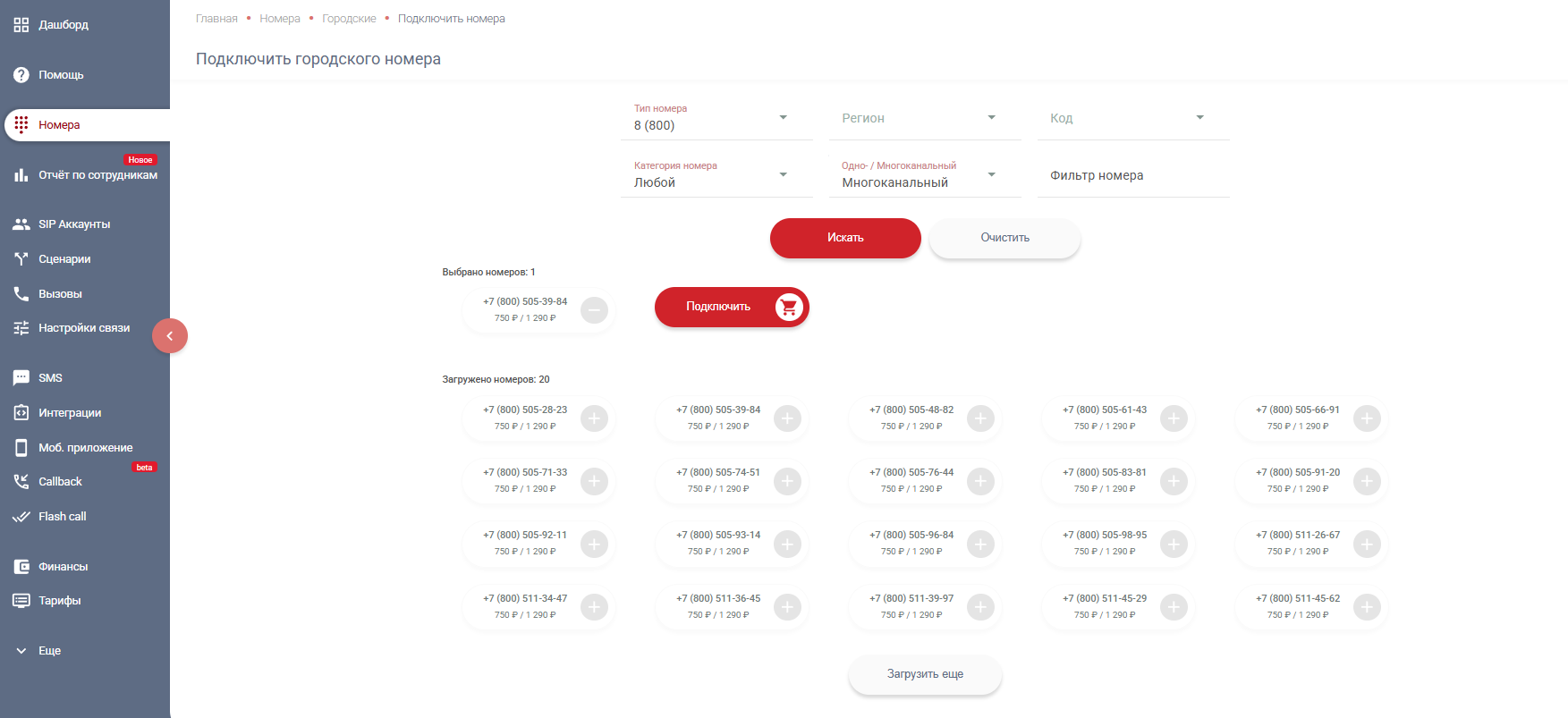Open Сценарии in the sidebar menu
Screen dimensions: 1568x718
[x=64, y=259]
